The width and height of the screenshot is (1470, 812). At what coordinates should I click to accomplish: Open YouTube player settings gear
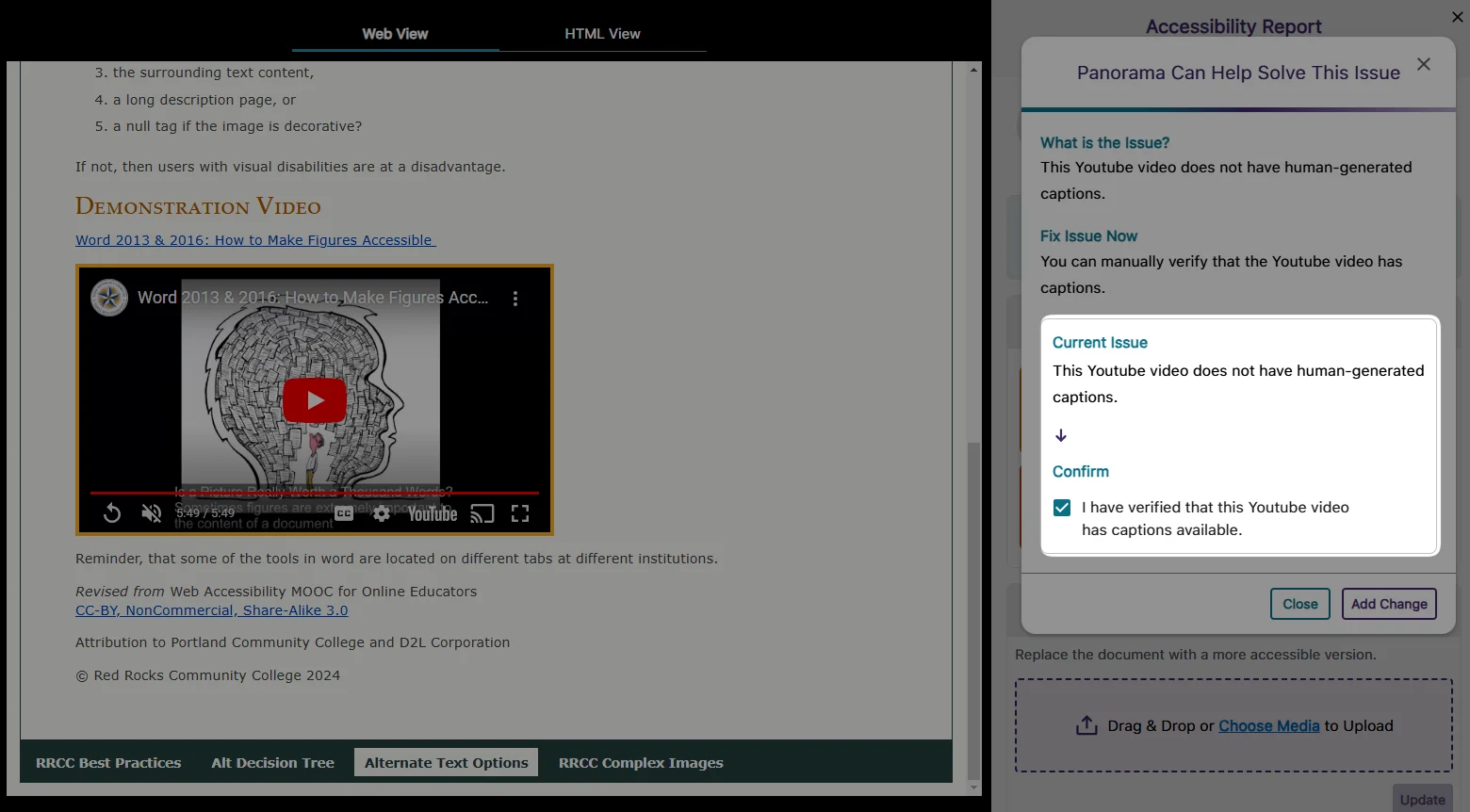click(382, 513)
